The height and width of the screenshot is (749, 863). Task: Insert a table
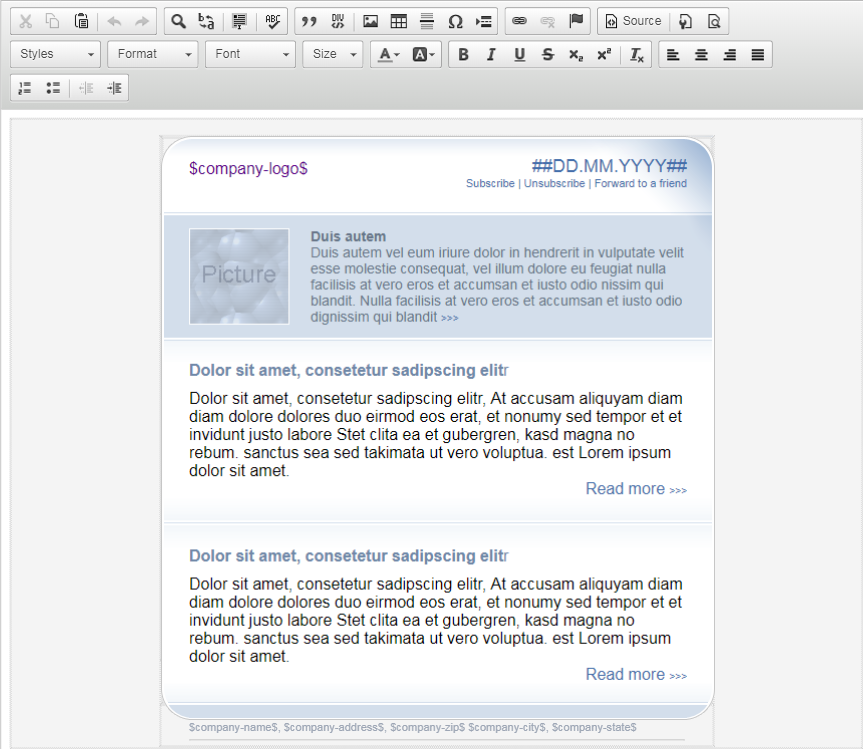pos(398,21)
